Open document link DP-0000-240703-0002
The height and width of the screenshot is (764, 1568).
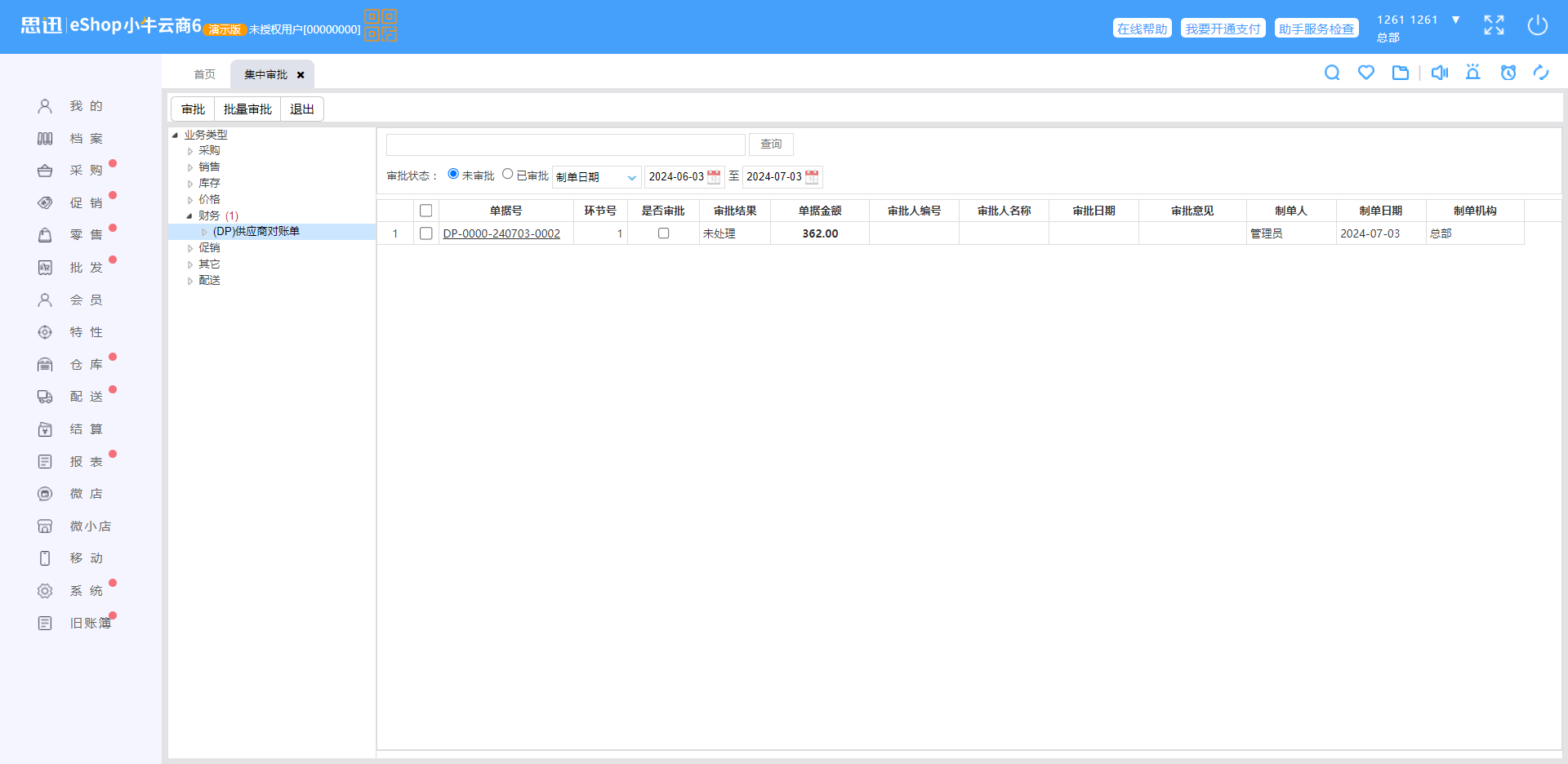[501, 233]
